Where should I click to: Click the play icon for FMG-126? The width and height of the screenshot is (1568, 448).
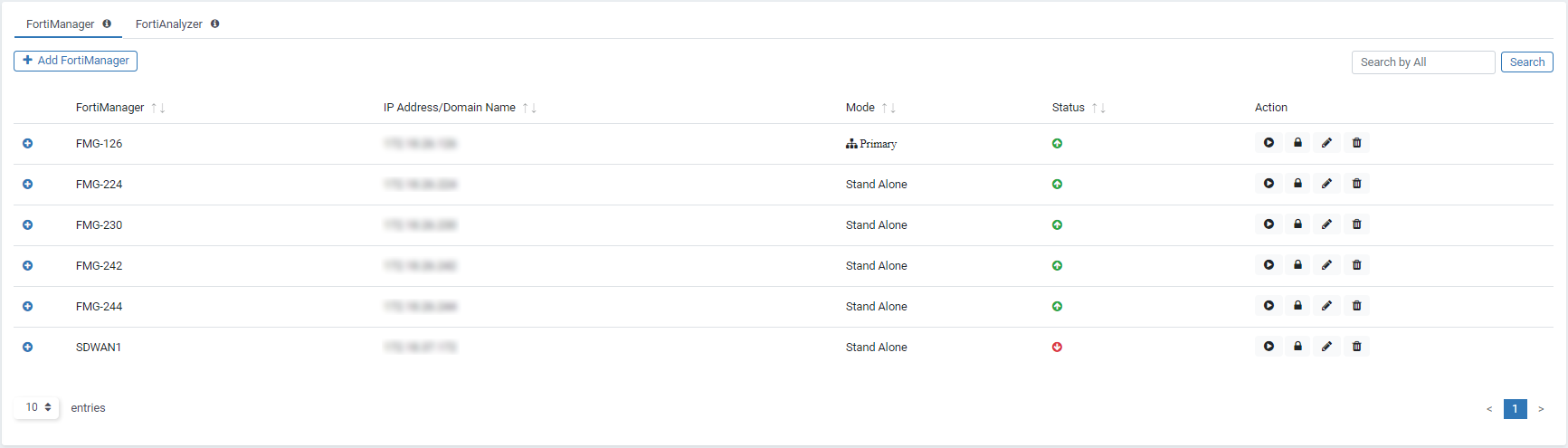(x=1269, y=143)
